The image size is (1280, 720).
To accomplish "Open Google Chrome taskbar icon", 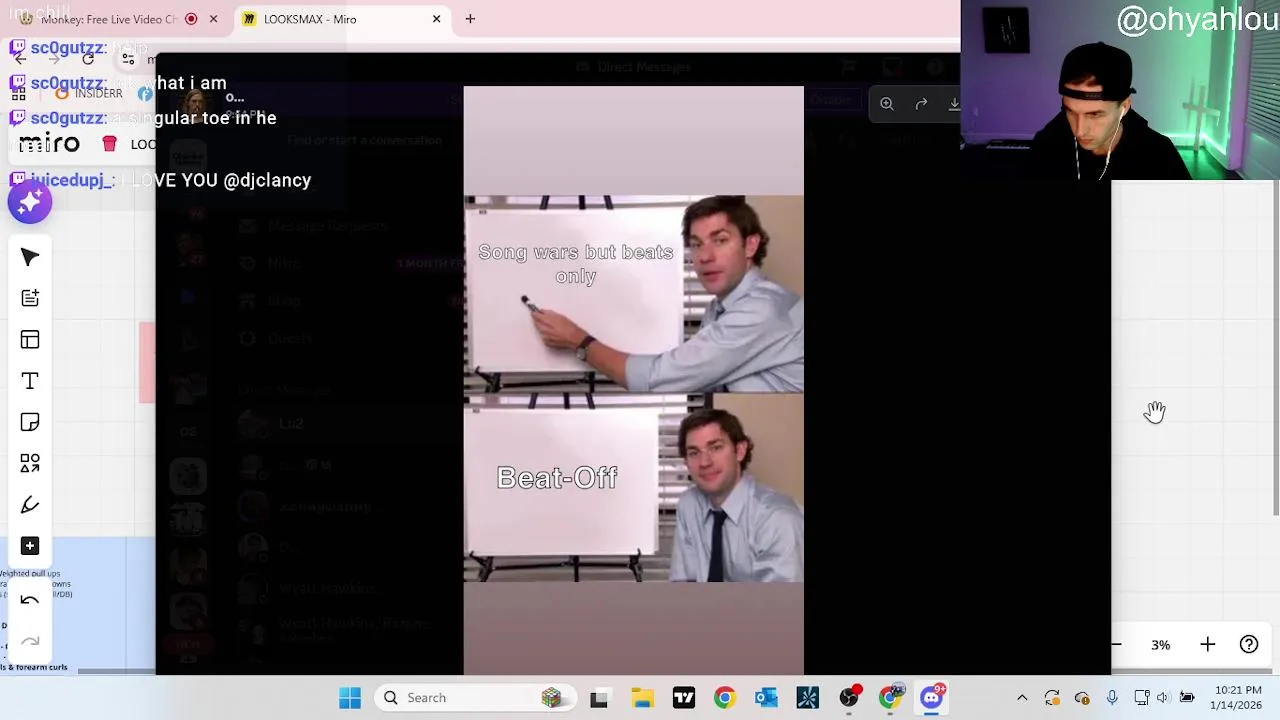I will point(725,698).
